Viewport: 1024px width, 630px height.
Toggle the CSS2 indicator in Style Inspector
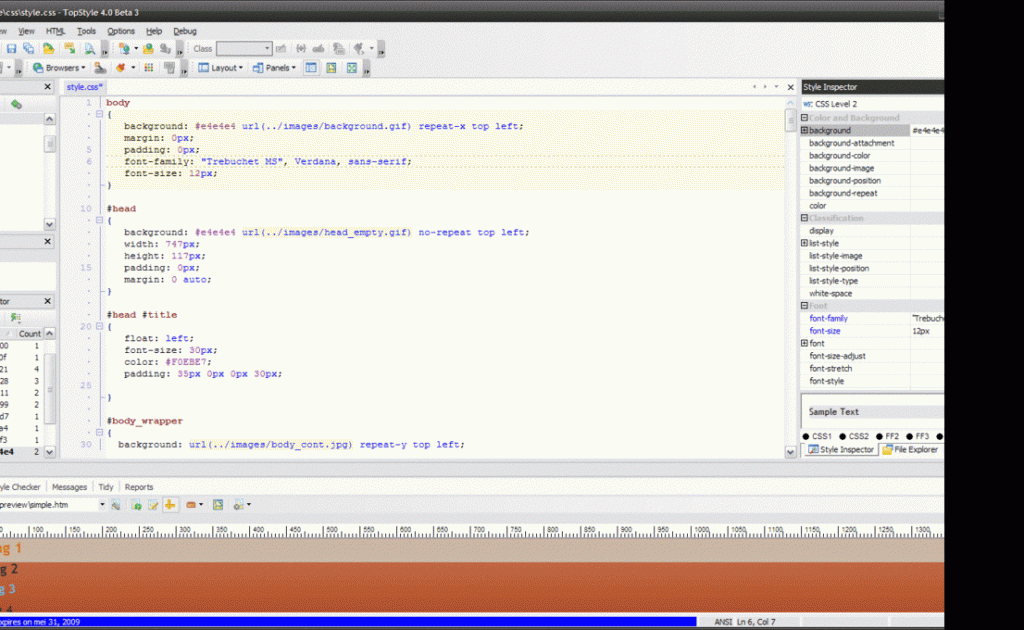click(x=855, y=436)
